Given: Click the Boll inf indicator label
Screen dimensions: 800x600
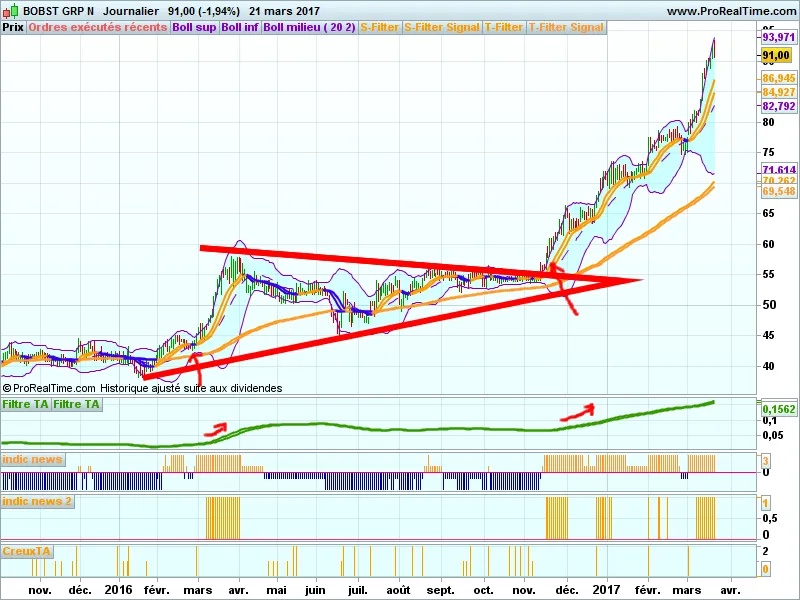Looking at the screenshot, I should click(240, 27).
